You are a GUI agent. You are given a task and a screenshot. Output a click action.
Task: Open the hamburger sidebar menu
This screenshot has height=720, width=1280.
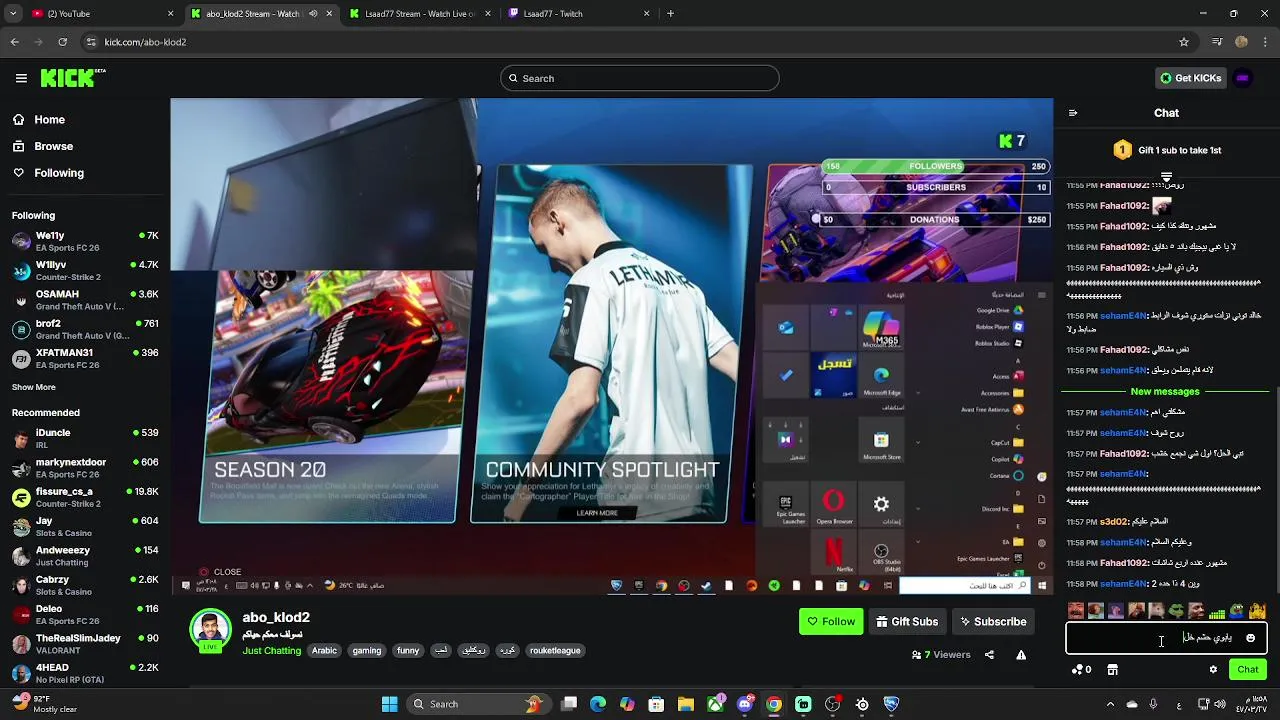pyautogui.click(x=21, y=78)
